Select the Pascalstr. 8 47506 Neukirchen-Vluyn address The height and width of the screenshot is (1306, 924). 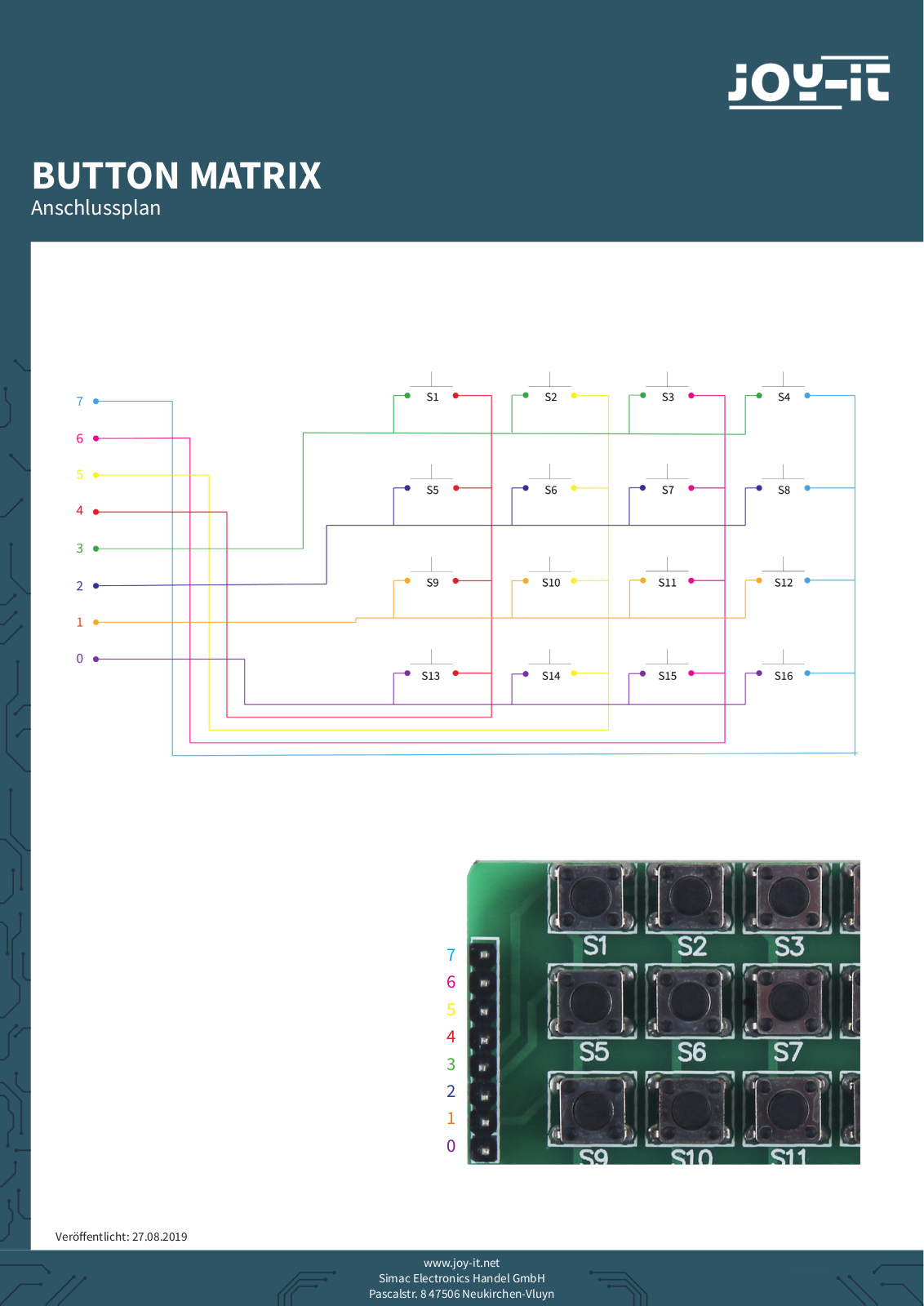(x=461, y=1294)
